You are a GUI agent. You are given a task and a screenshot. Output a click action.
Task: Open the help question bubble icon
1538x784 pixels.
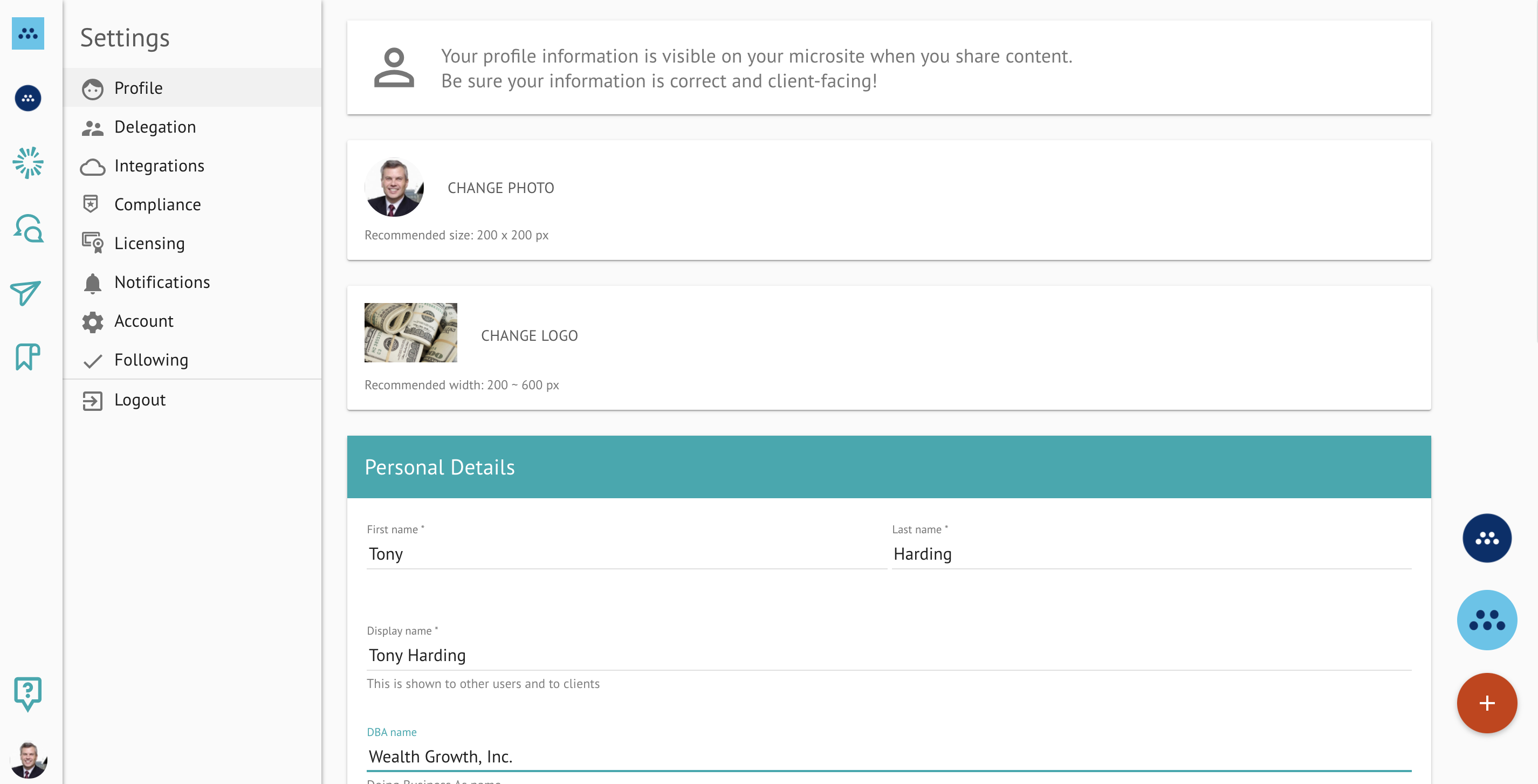click(28, 693)
